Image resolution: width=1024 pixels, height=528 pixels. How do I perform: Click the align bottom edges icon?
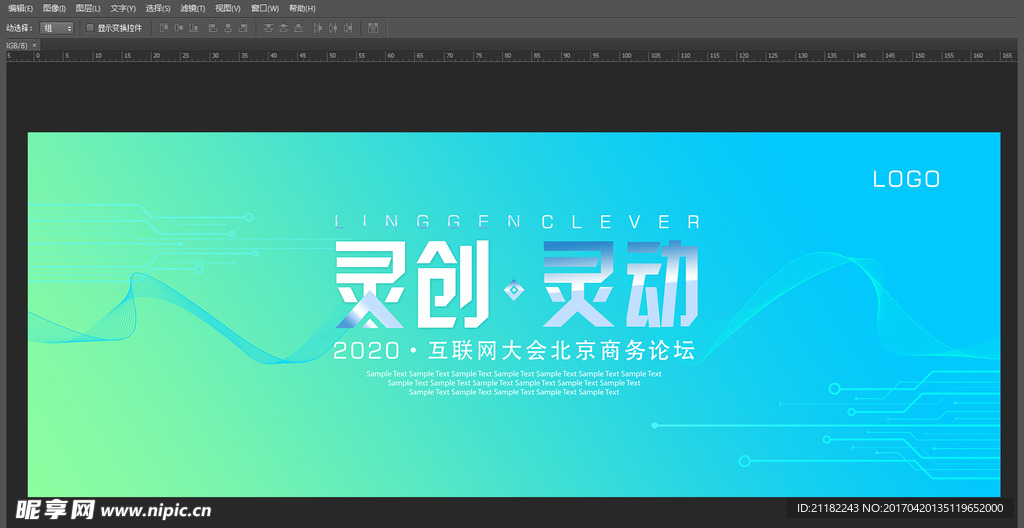point(195,28)
